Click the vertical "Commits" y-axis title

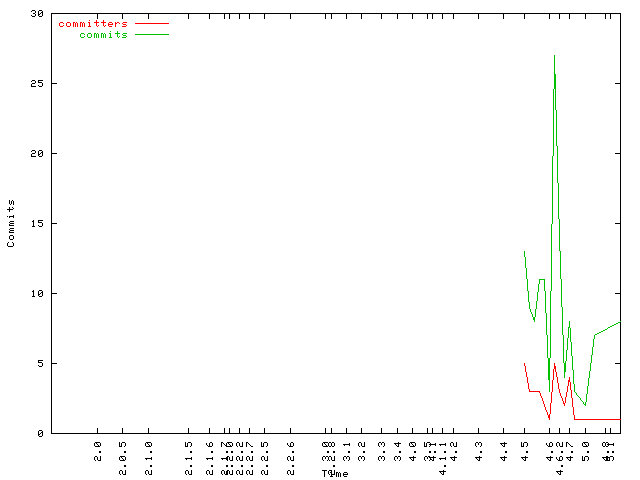tap(11, 223)
